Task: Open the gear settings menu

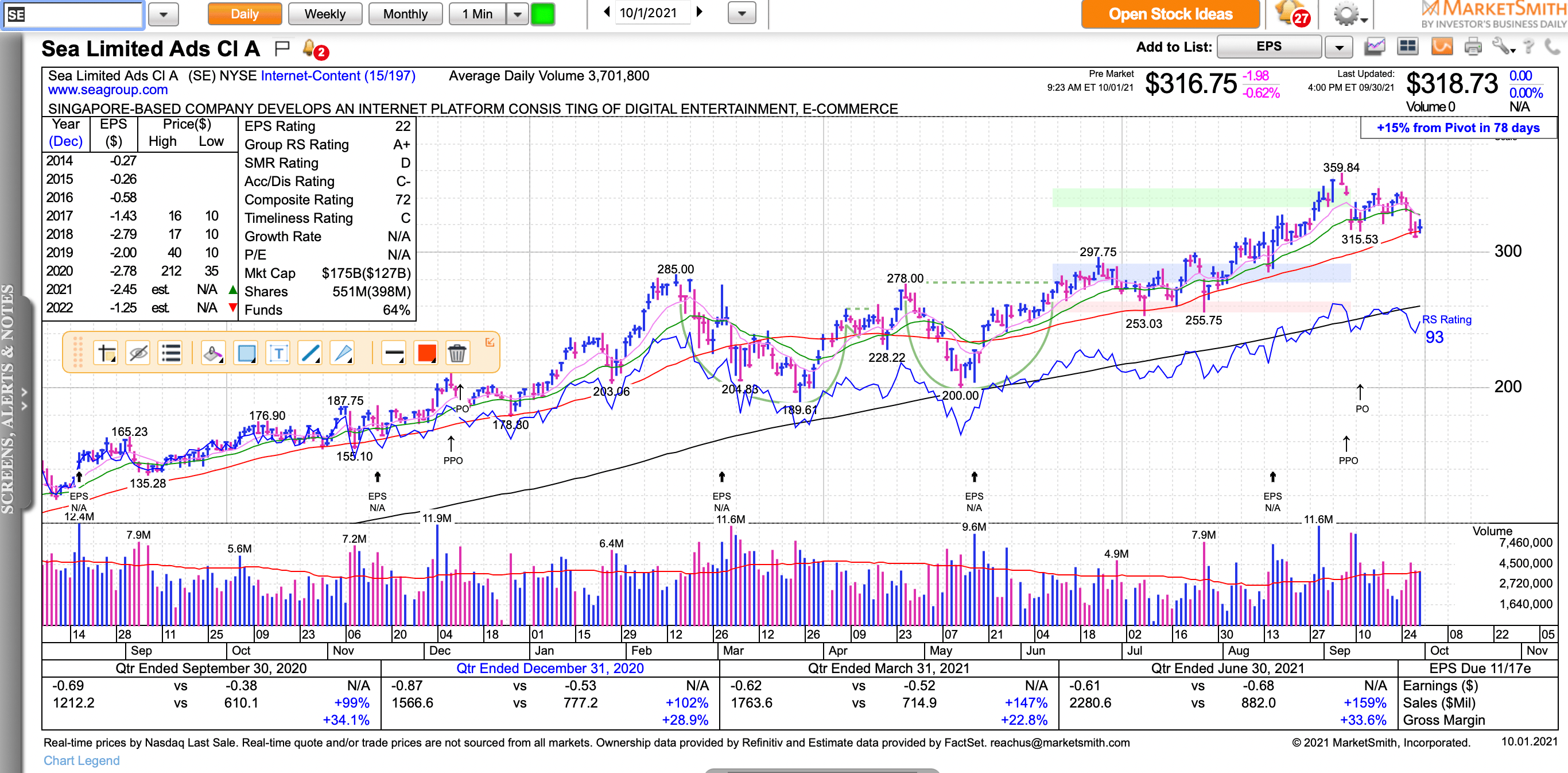Action: point(1349,14)
